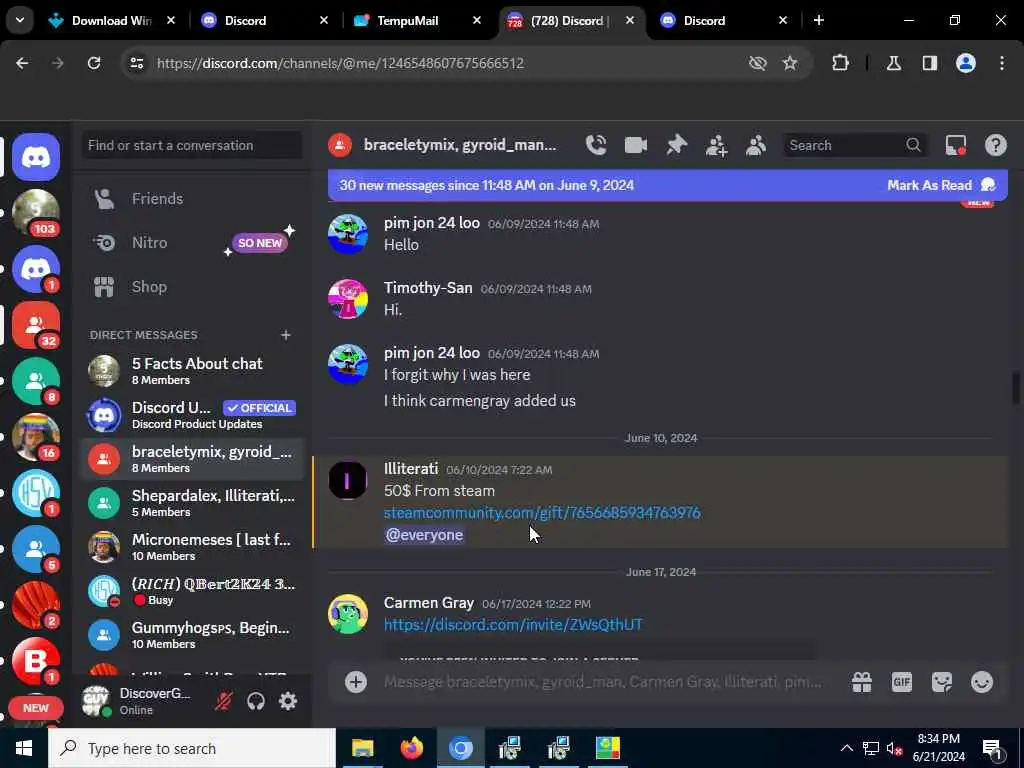Switch to Download Win browser tab
Screen dimensions: 1024x768
(111, 20)
